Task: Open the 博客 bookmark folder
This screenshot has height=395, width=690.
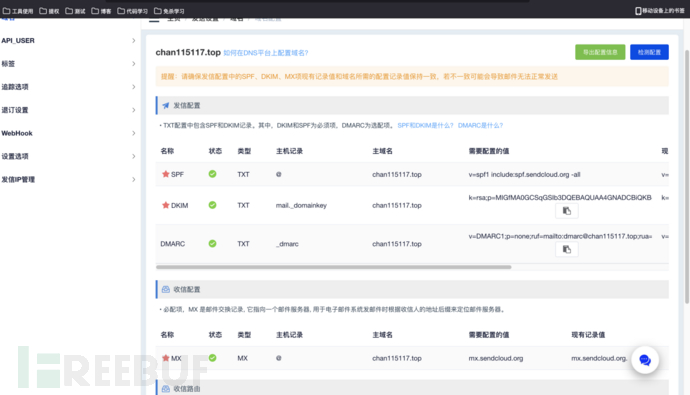Action: coord(101,11)
